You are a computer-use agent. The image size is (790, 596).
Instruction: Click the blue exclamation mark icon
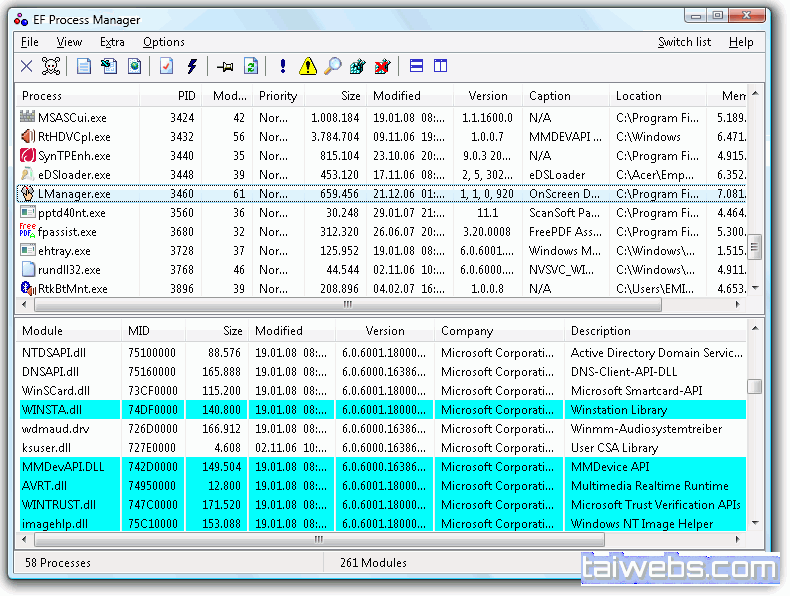(x=283, y=67)
